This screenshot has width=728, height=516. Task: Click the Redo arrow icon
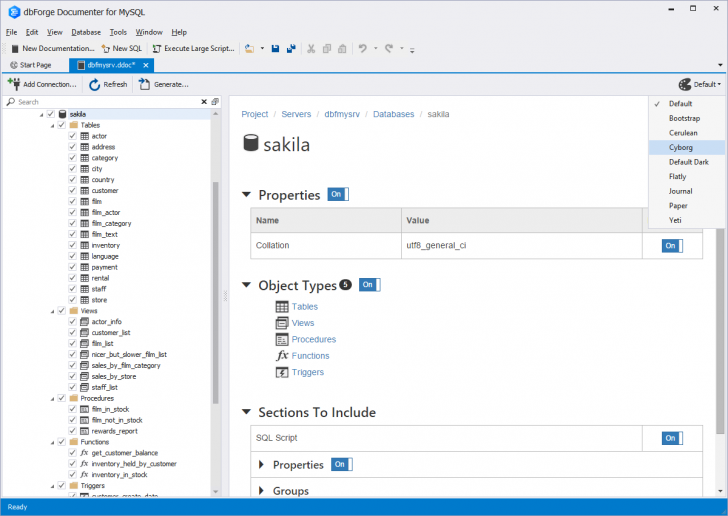click(389, 48)
